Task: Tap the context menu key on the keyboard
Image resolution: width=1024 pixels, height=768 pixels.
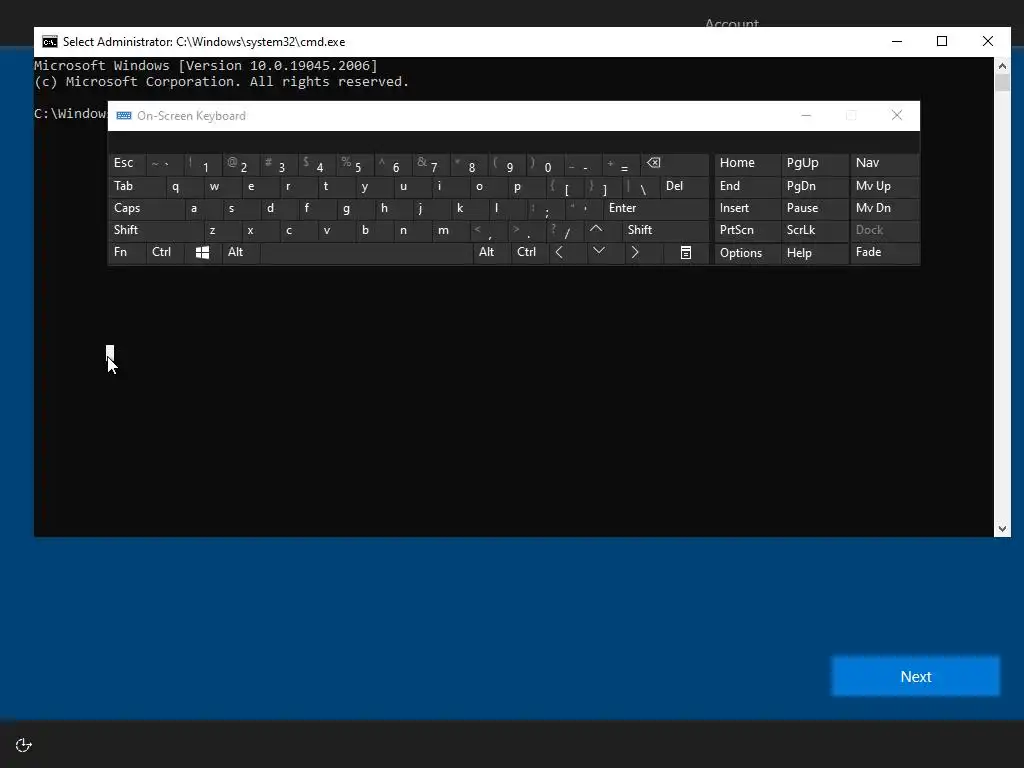Action: pos(686,253)
